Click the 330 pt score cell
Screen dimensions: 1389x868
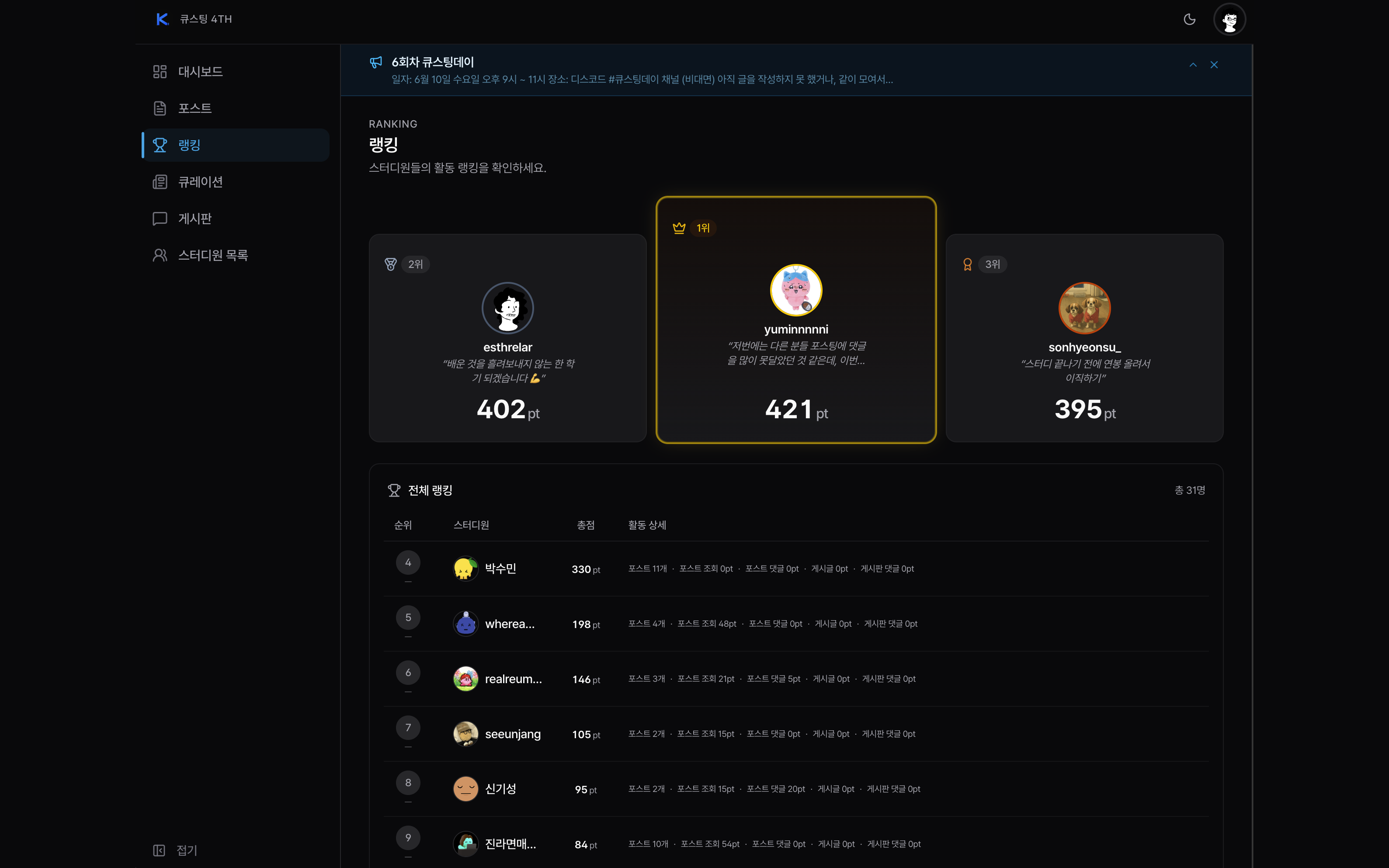point(585,569)
